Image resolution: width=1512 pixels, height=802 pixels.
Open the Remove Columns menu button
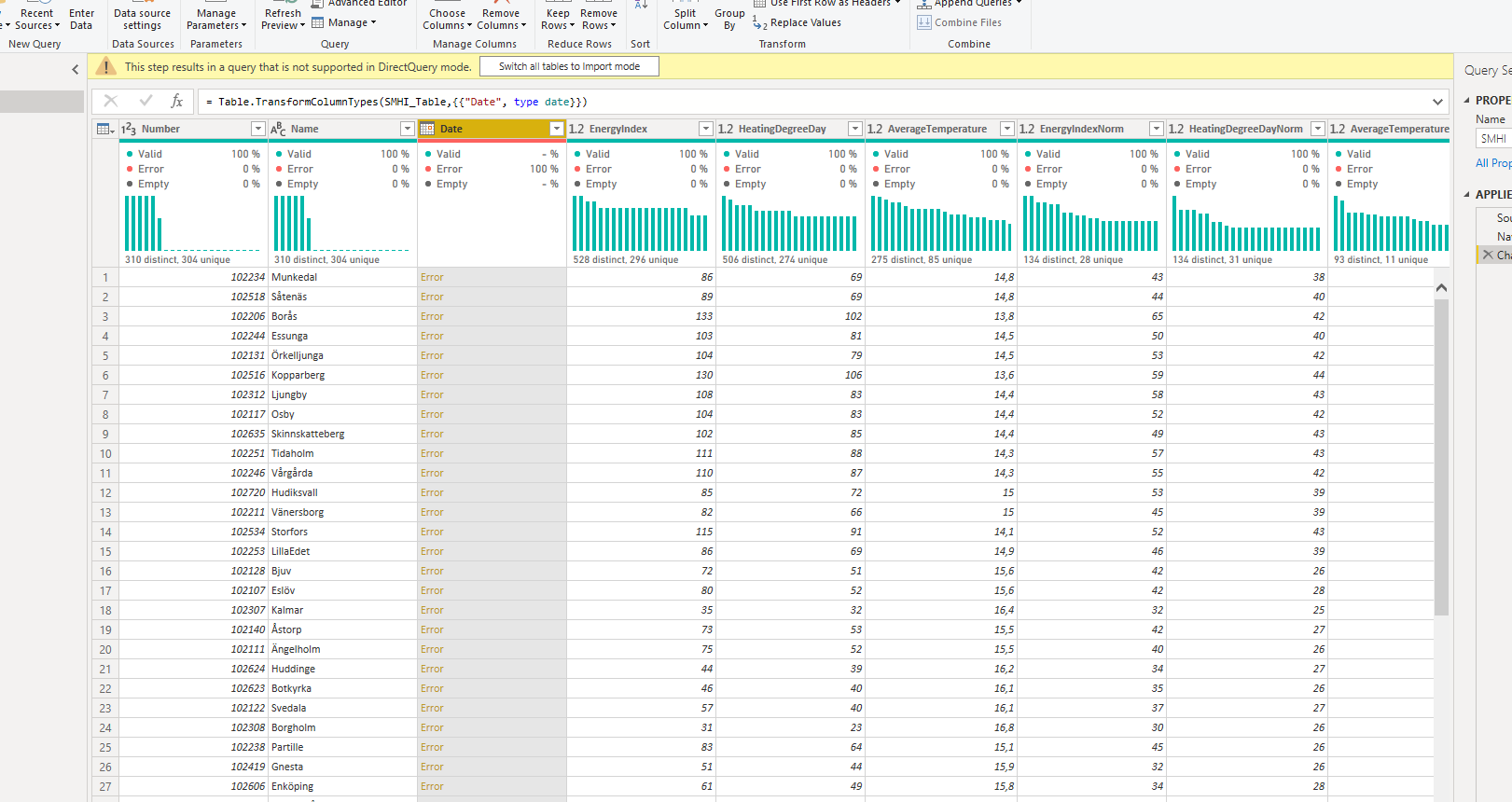[x=502, y=19]
